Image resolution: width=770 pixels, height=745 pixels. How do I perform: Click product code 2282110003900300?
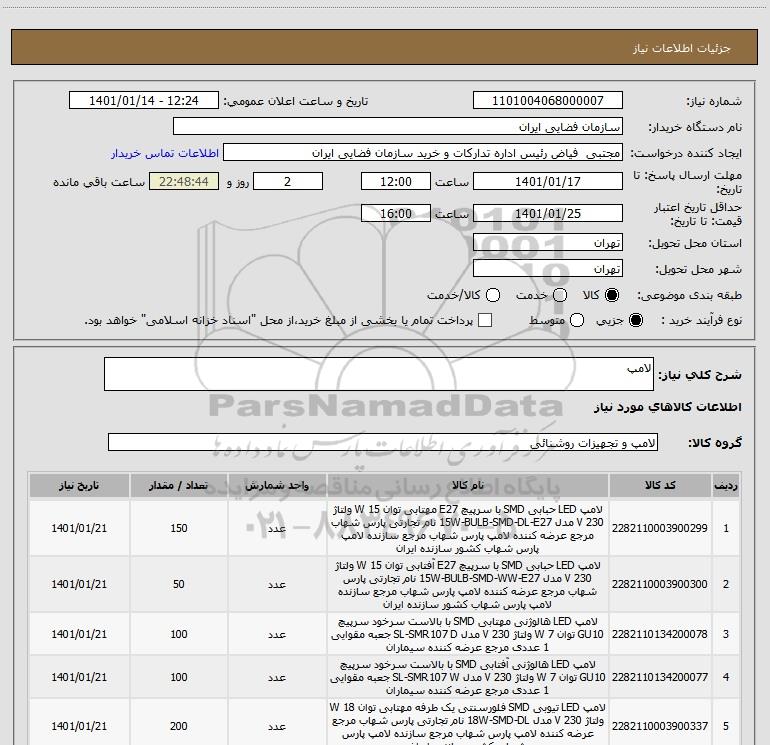pyautogui.click(x=660, y=584)
